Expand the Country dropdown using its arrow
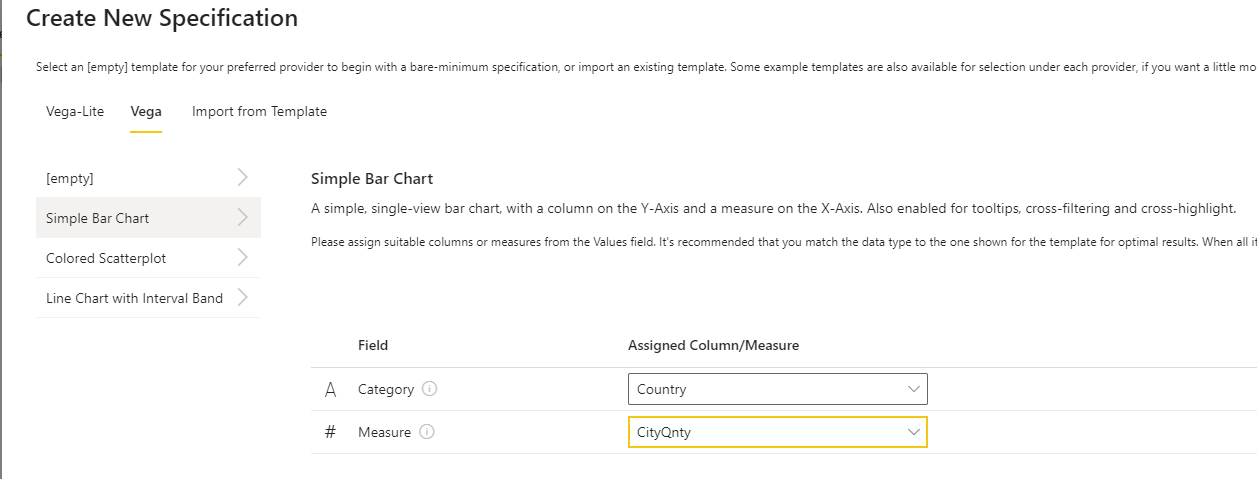Viewport: 1257px width, 479px height. coord(913,389)
